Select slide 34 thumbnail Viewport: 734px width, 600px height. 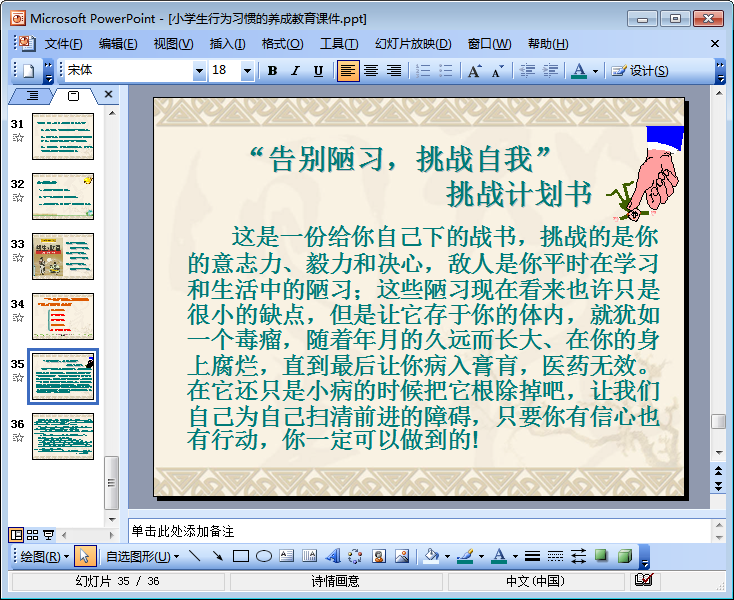tap(63, 316)
